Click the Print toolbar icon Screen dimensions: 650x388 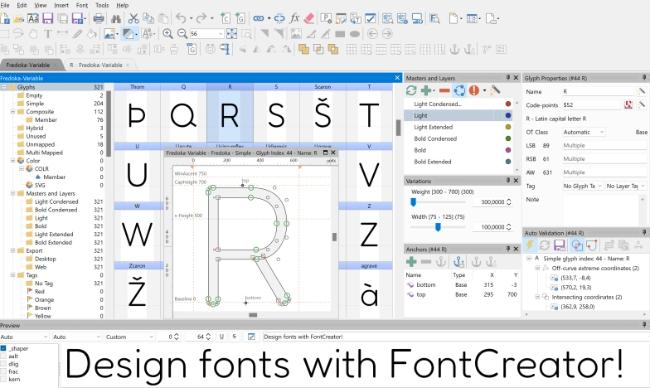[99, 18]
